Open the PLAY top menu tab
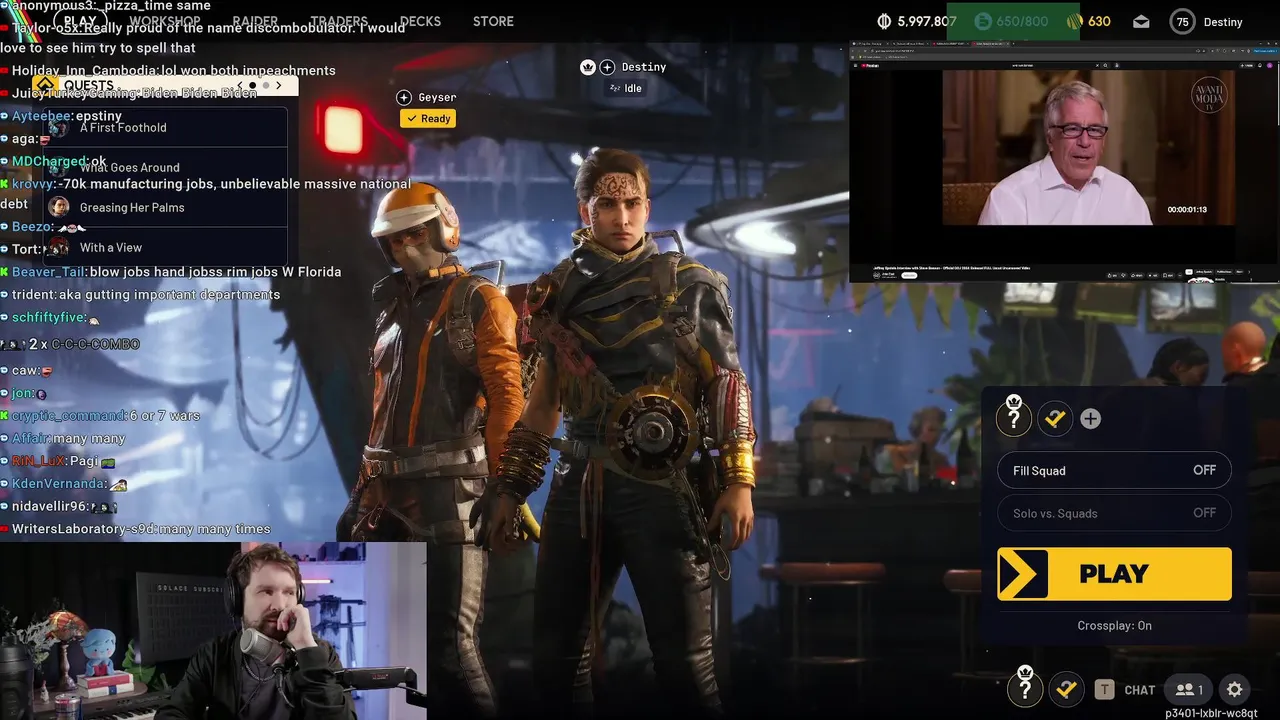1280x720 pixels. [x=80, y=21]
